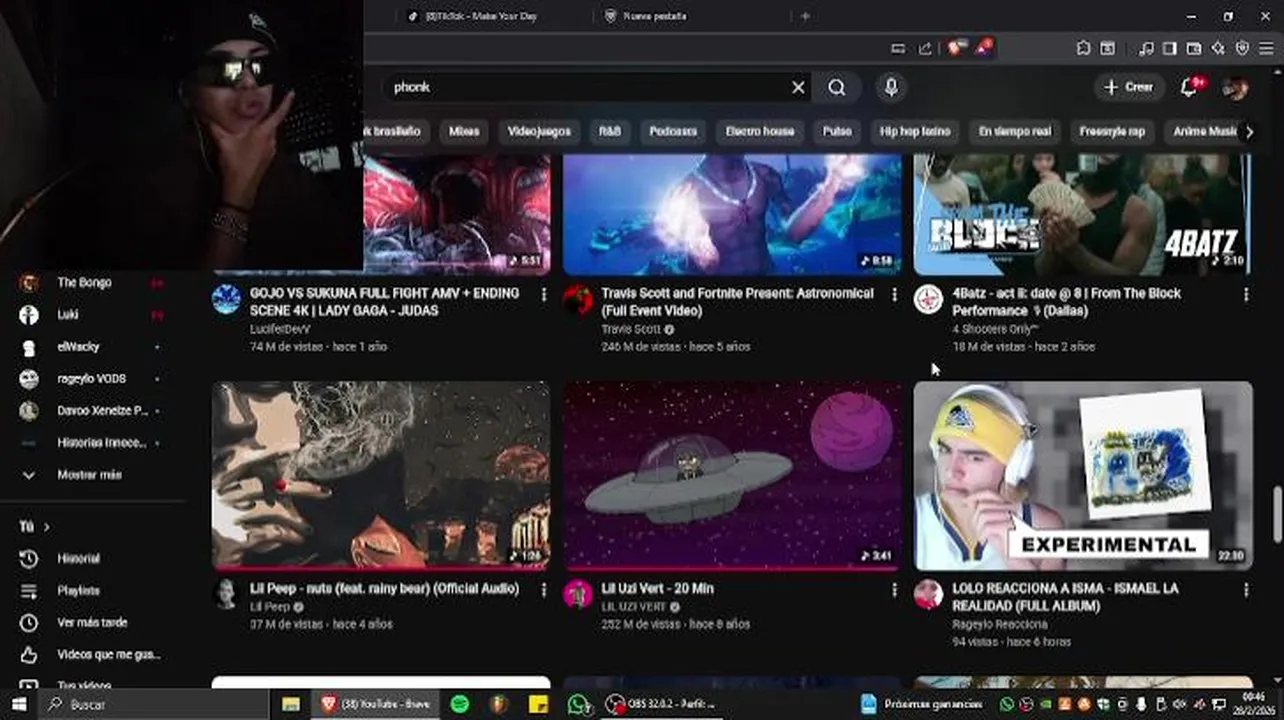The height and width of the screenshot is (720, 1284).
Task: Expand subscriptions with Mostrar más
Action: [90, 475]
